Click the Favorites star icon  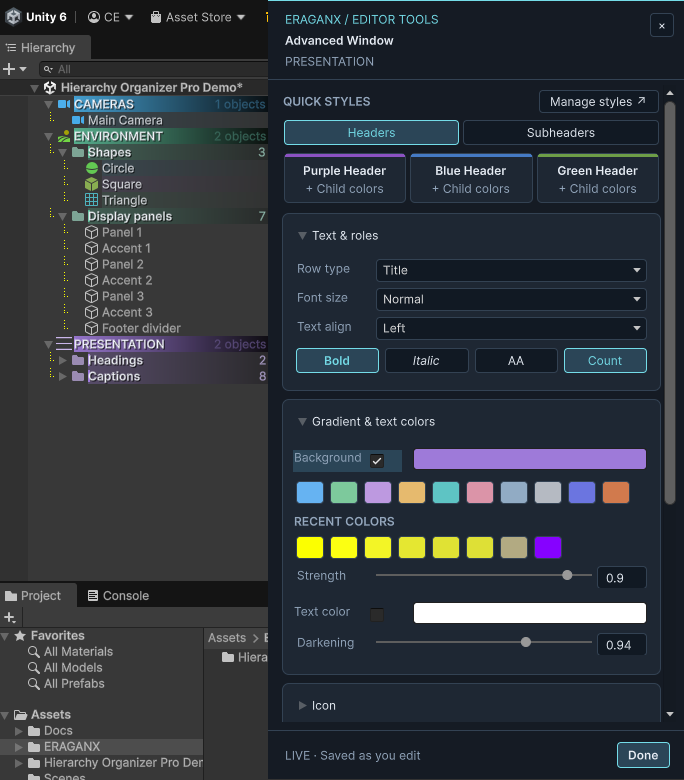point(20,635)
